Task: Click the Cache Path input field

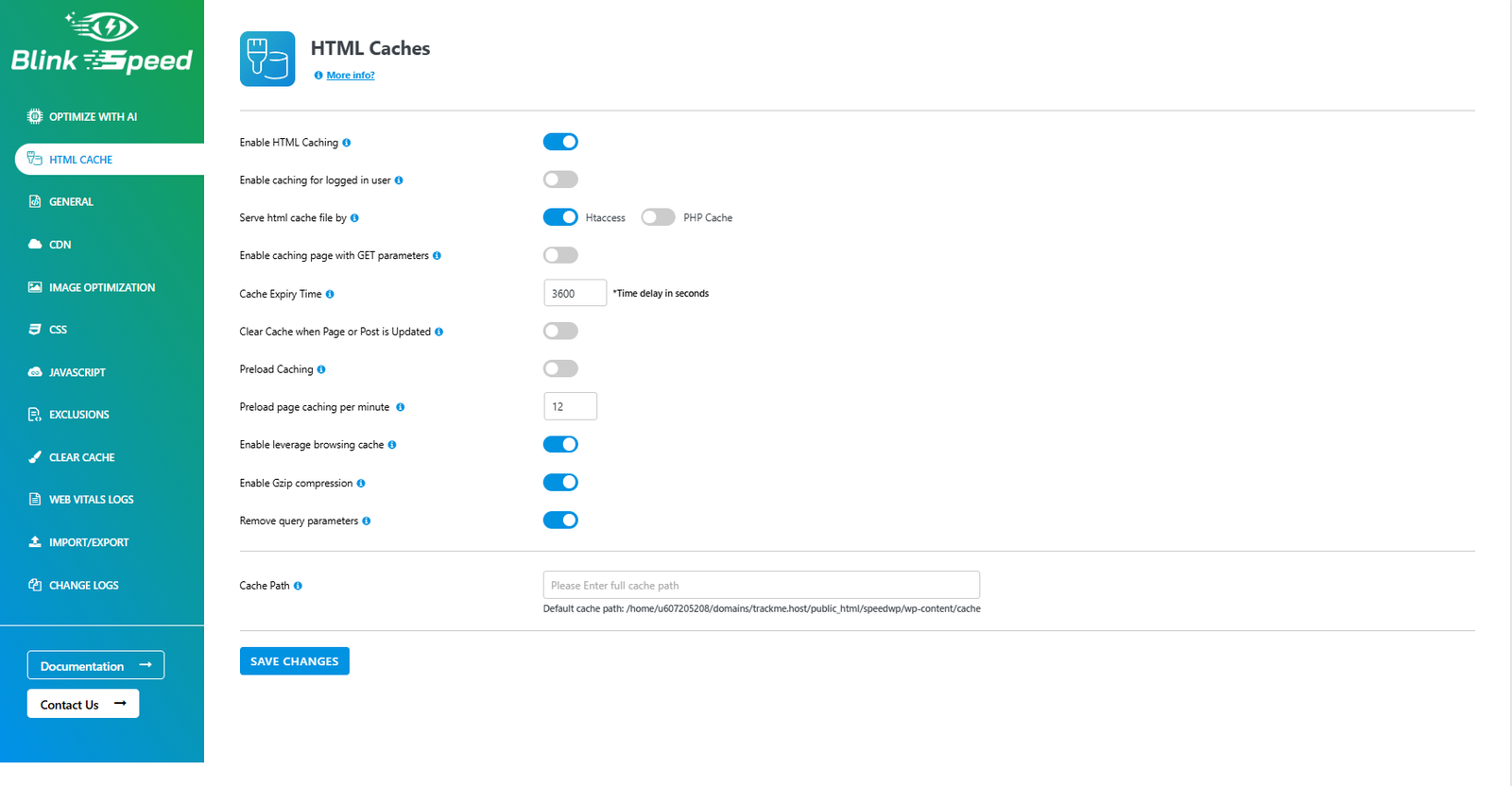Action: click(761, 585)
